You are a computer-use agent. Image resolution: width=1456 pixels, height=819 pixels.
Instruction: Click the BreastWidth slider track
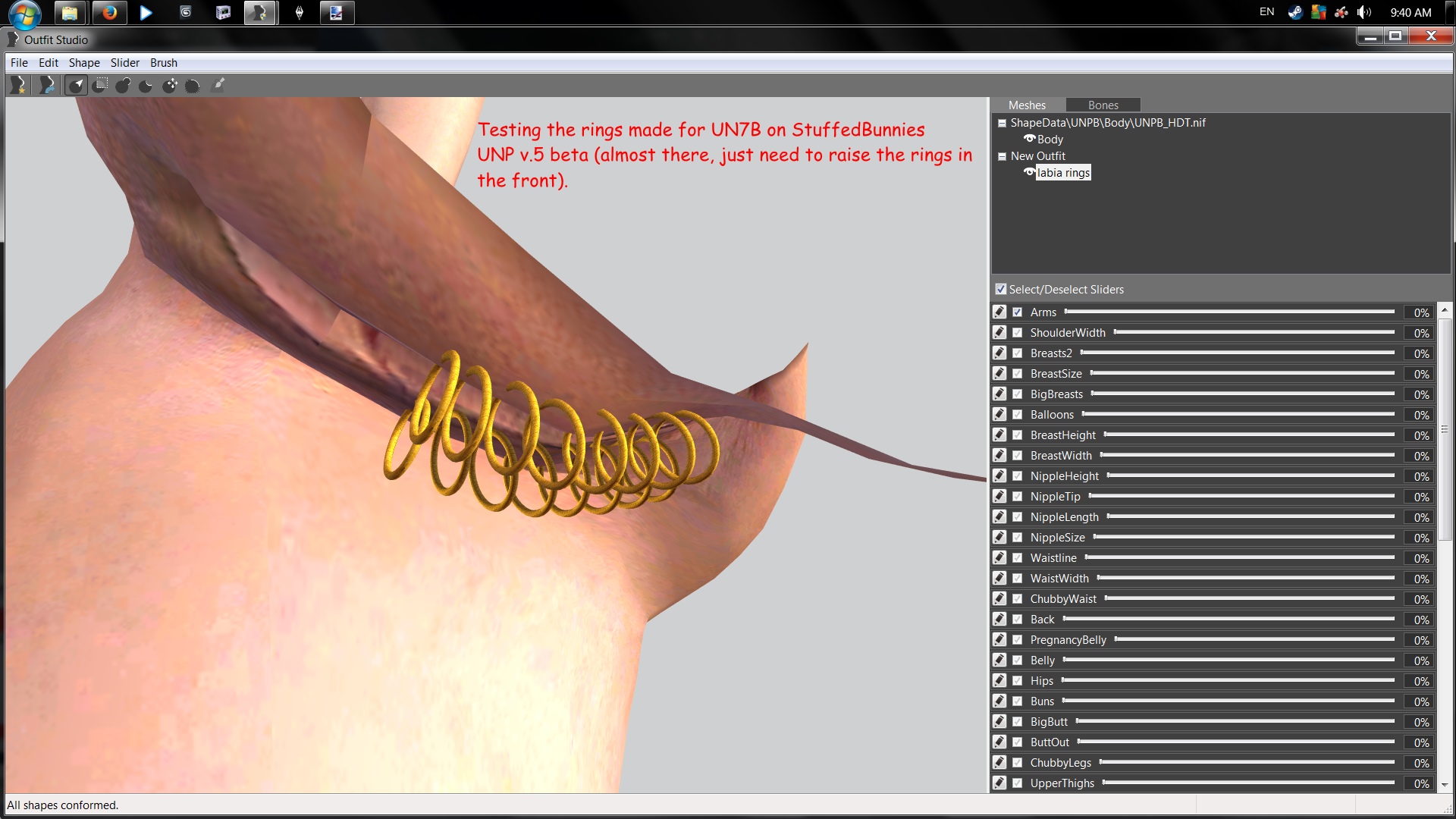[1247, 455]
